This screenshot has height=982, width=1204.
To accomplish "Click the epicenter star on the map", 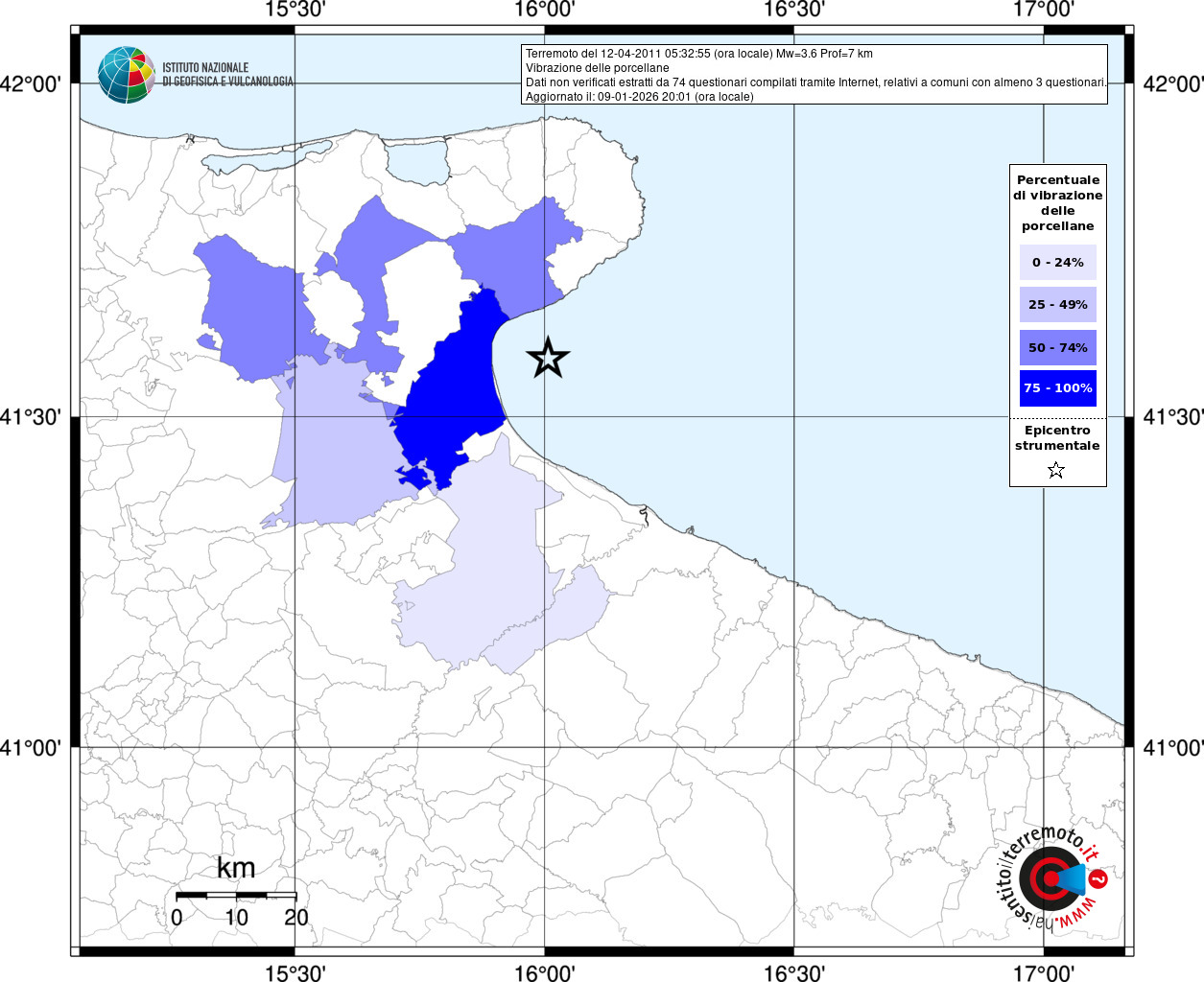I will click(x=548, y=358).
